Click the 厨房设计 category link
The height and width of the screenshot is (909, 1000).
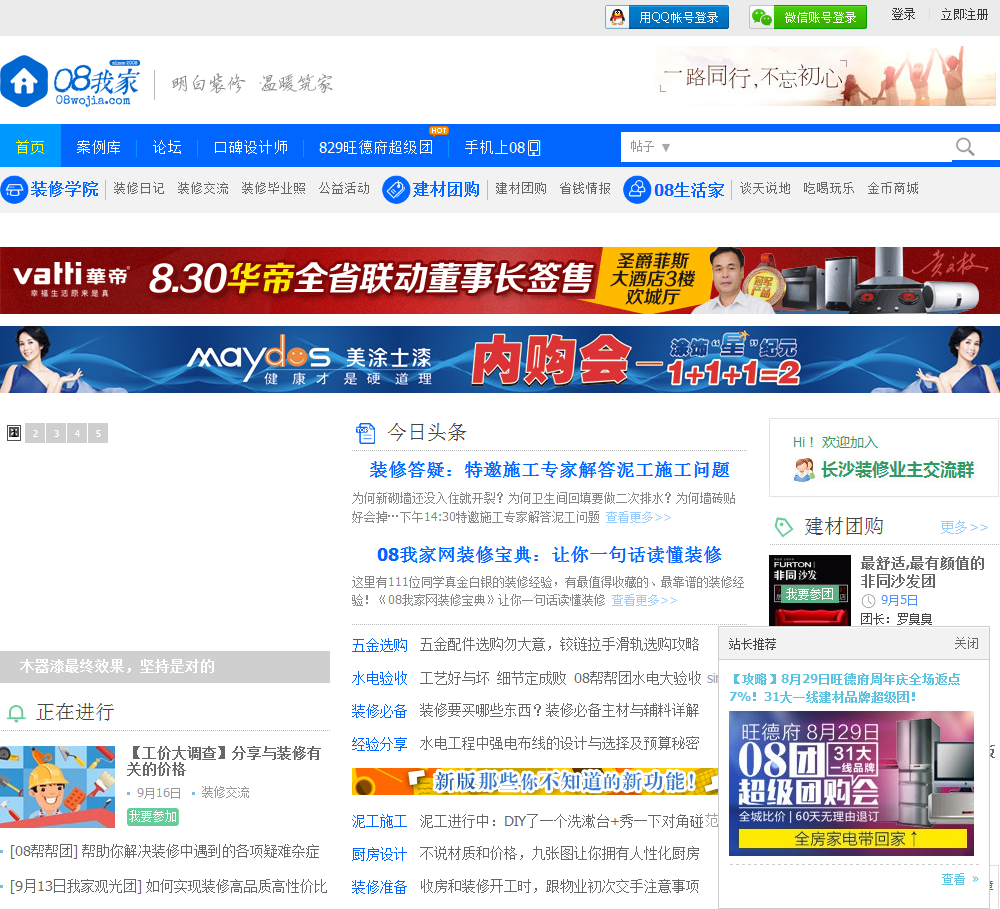[x=379, y=855]
